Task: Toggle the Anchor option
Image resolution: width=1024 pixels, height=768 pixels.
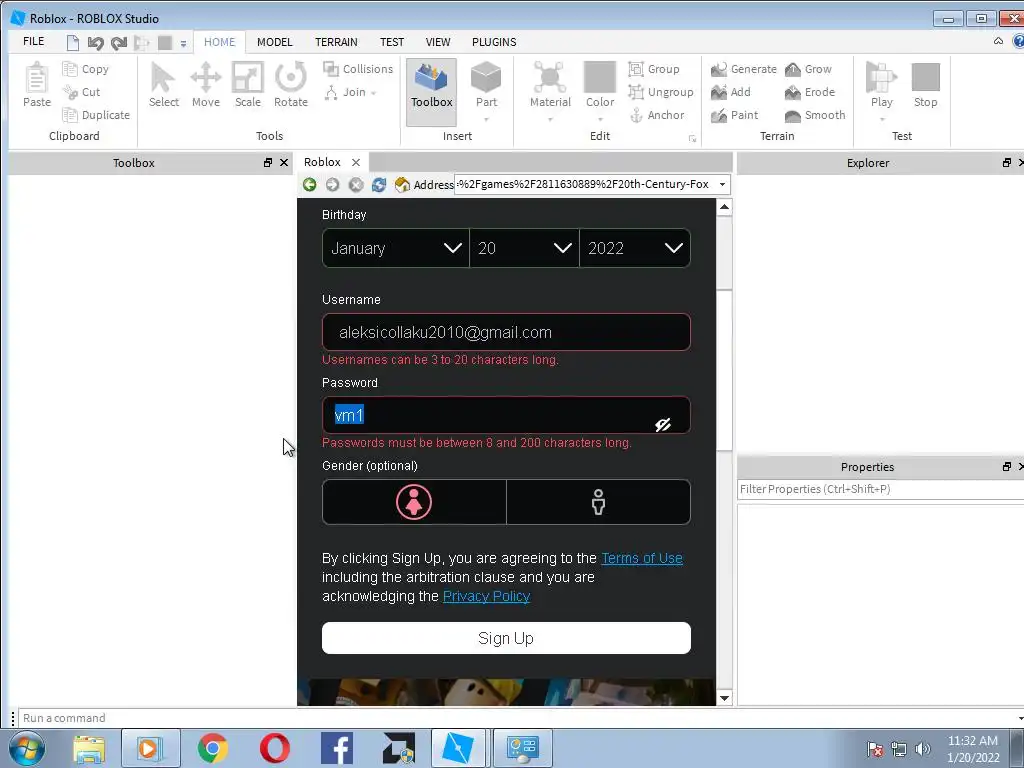Action: (657, 115)
